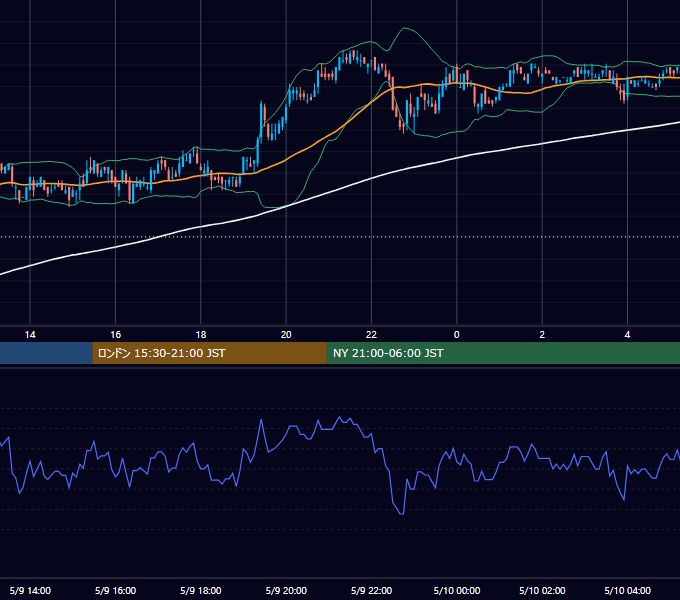Click the 14 hour label on price chart axis
This screenshot has width=680, height=600.
[30, 335]
